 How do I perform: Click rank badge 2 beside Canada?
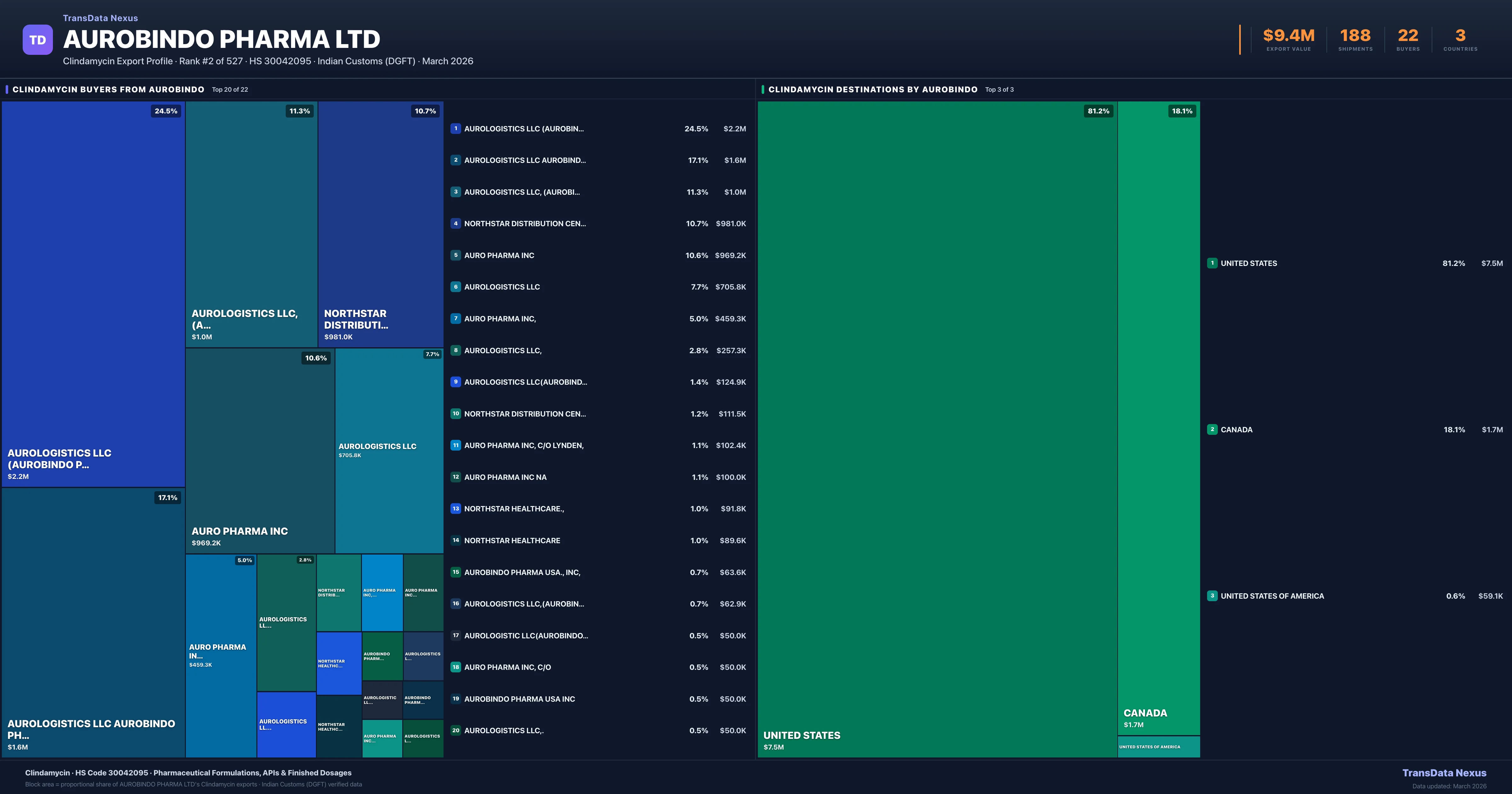click(1212, 429)
